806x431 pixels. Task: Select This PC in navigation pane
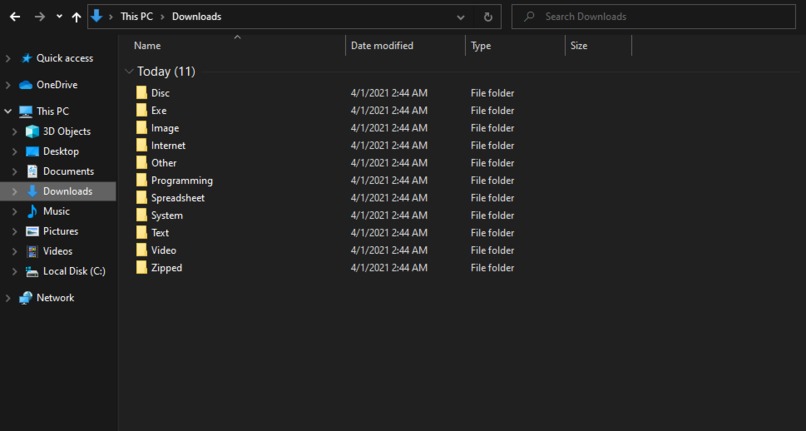52,111
